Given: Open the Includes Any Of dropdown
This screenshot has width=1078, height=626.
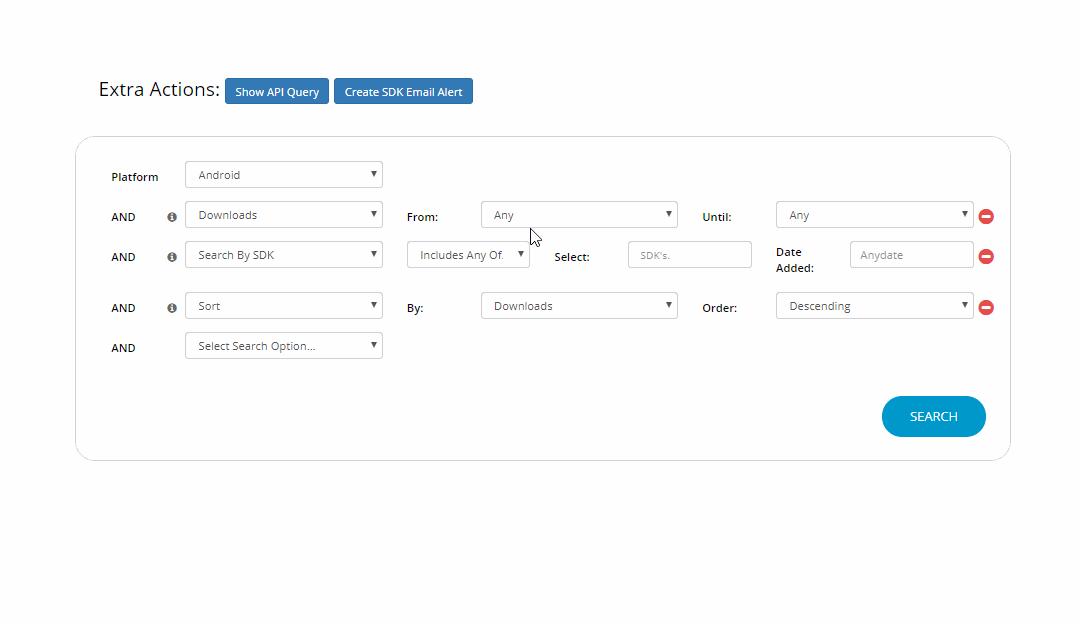Looking at the screenshot, I should [x=468, y=255].
